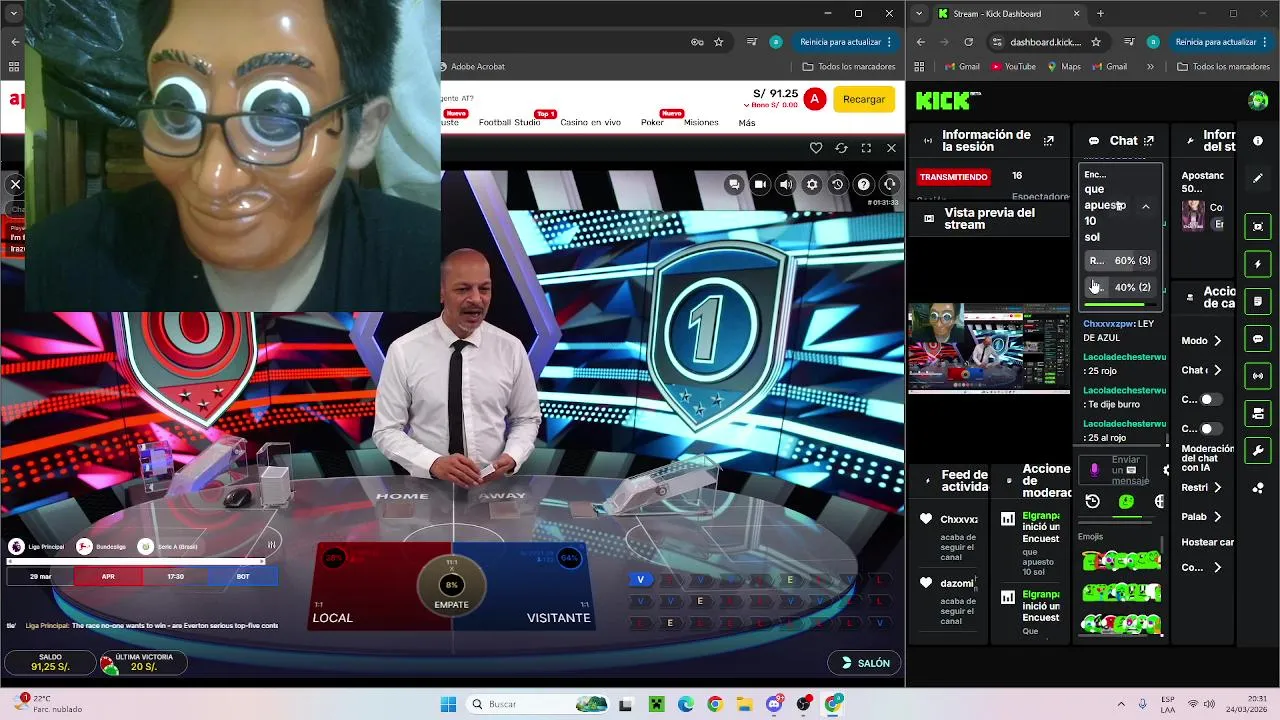Pop out the Chat panel

(1148, 141)
